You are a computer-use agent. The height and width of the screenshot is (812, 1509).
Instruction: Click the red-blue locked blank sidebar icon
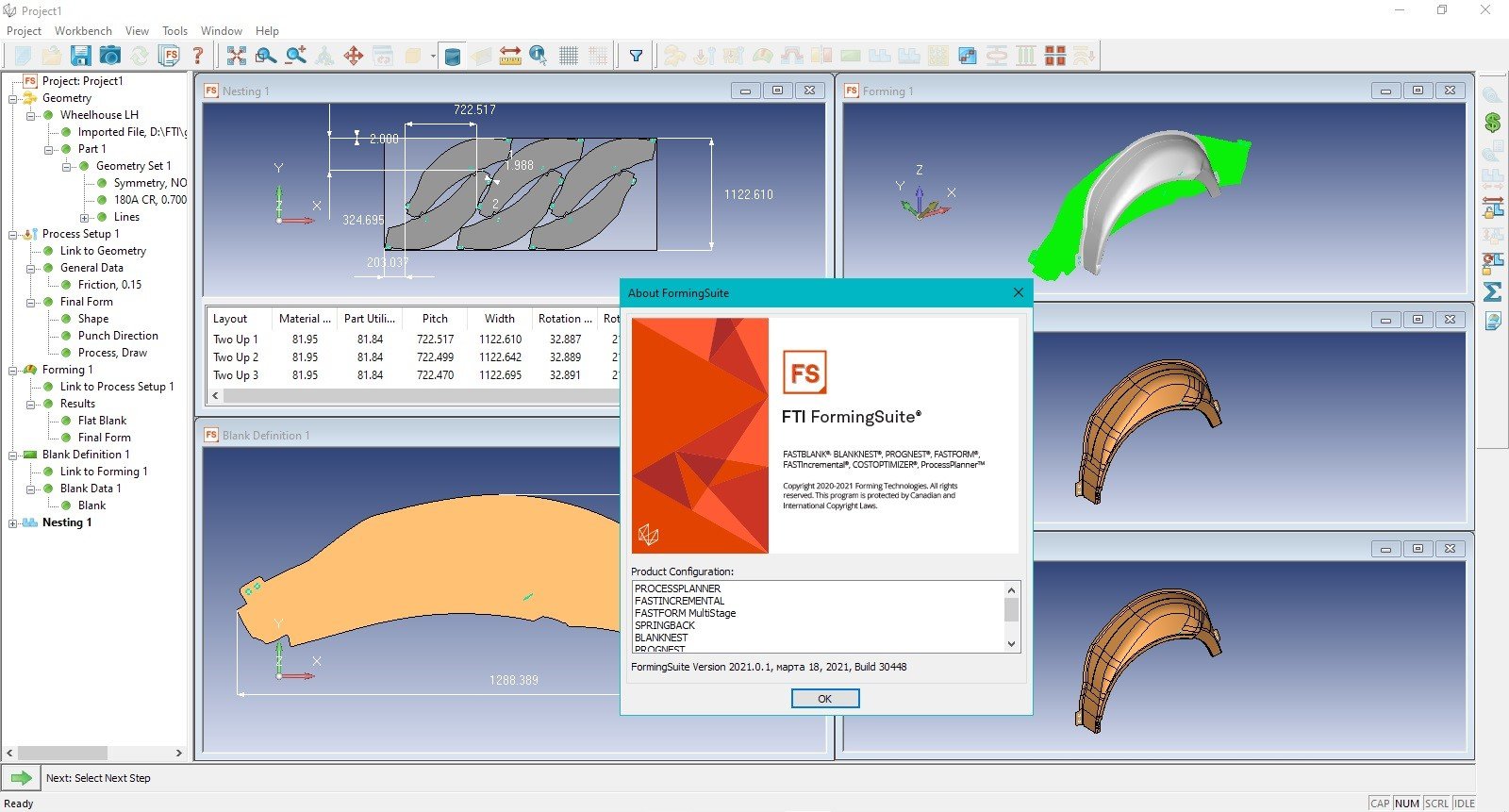[1492, 263]
